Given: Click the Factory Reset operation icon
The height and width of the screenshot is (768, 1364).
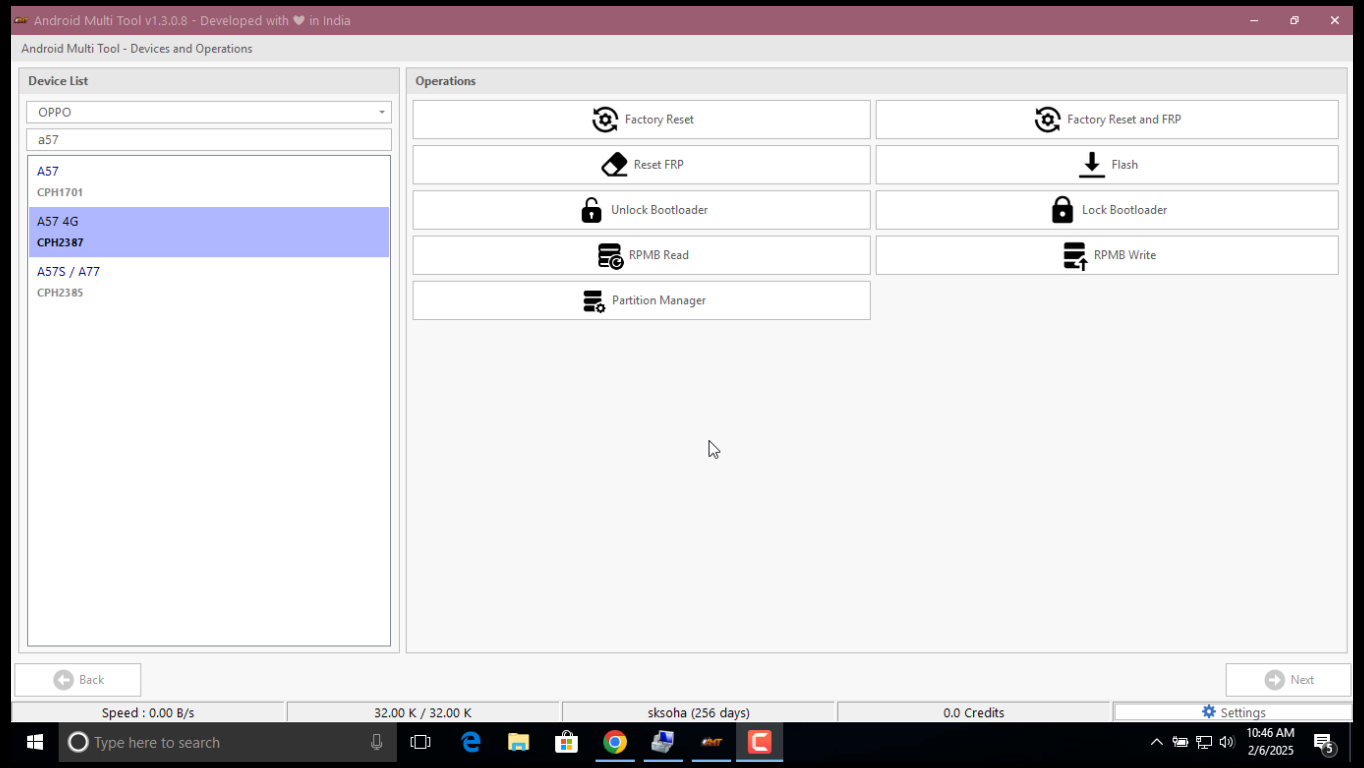Looking at the screenshot, I should point(605,120).
